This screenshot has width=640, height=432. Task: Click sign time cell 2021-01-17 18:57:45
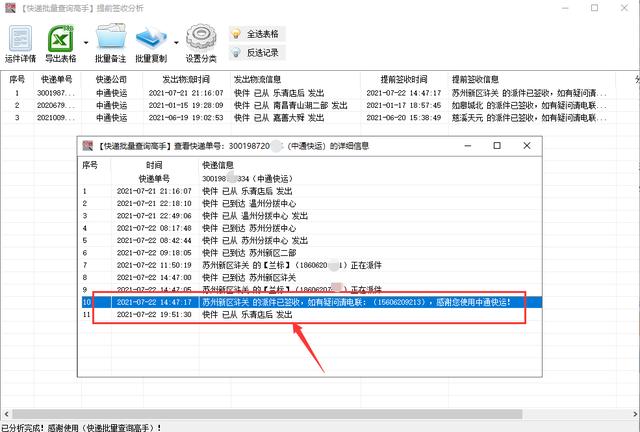tap(404, 105)
